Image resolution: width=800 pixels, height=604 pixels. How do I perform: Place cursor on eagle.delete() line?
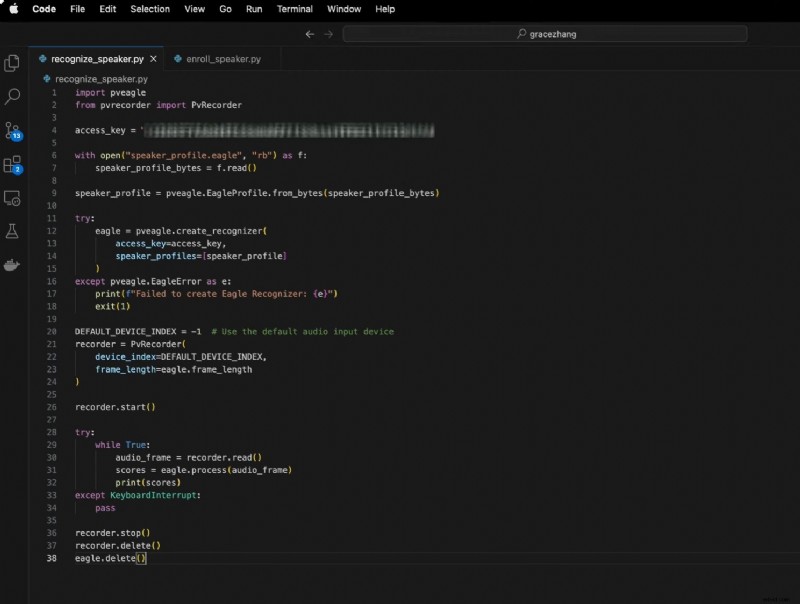coord(110,559)
